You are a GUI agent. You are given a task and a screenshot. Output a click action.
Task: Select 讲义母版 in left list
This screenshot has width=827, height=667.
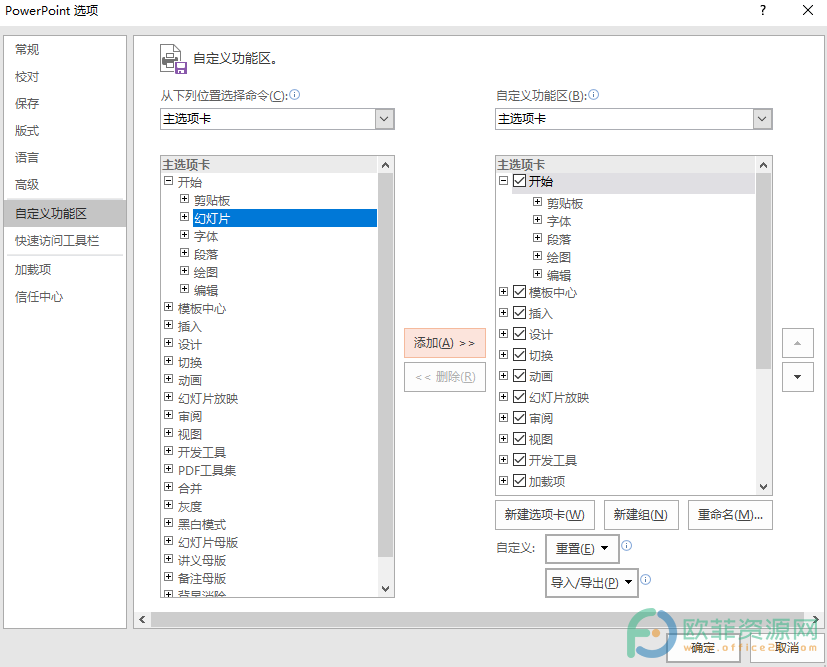202,560
